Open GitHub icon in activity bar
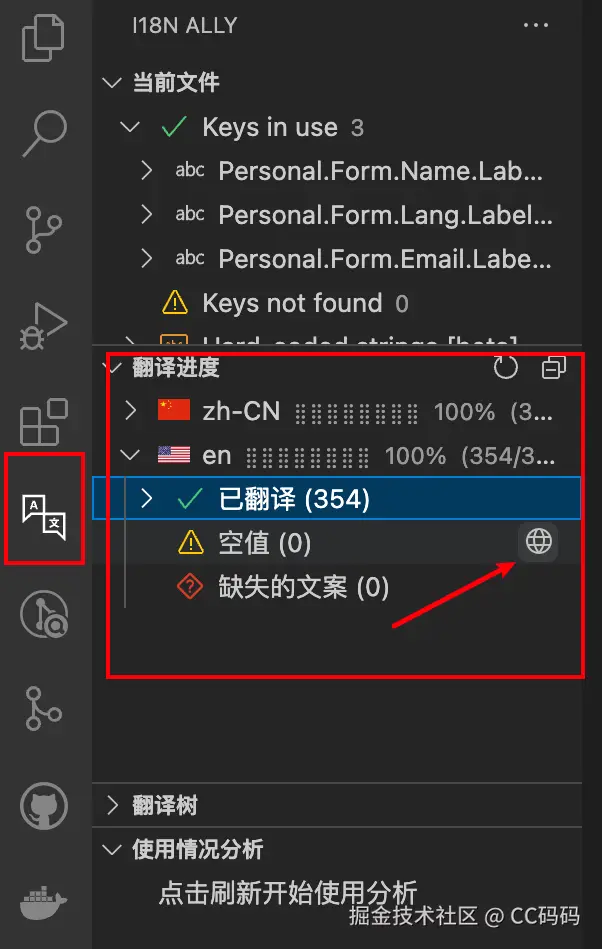Image resolution: width=602 pixels, height=949 pixels. pos(44,806)
